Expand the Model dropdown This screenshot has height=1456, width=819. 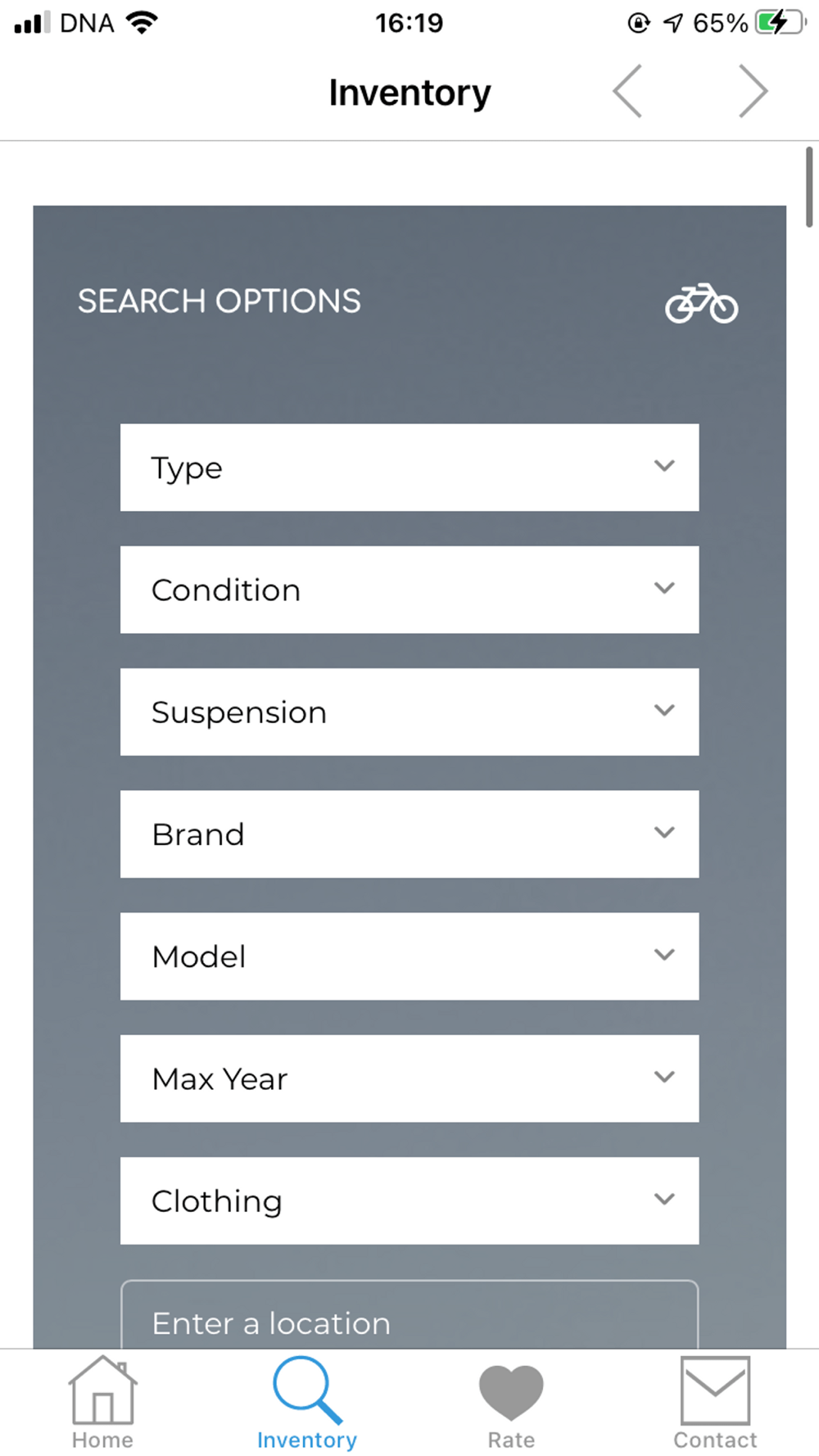pos(409,956)
